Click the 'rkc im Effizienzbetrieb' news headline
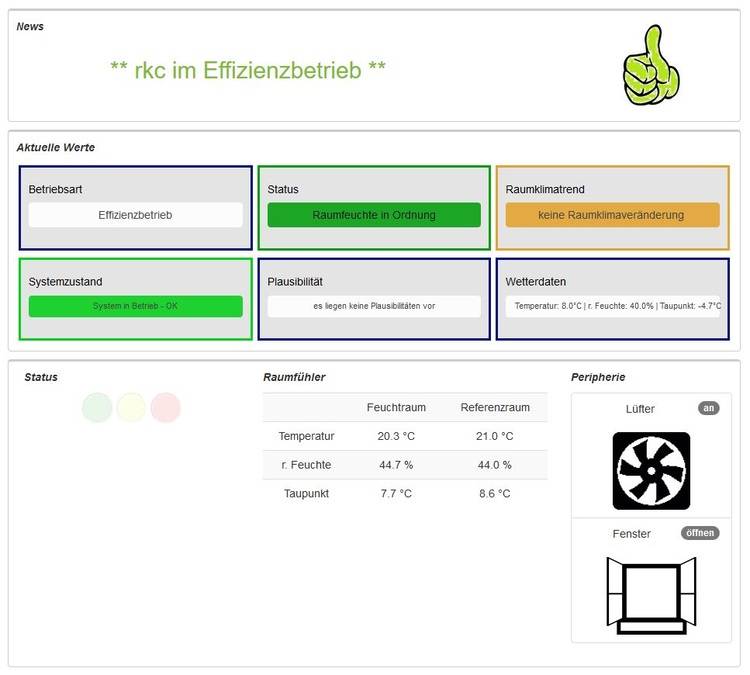 (x=248, y=69)
